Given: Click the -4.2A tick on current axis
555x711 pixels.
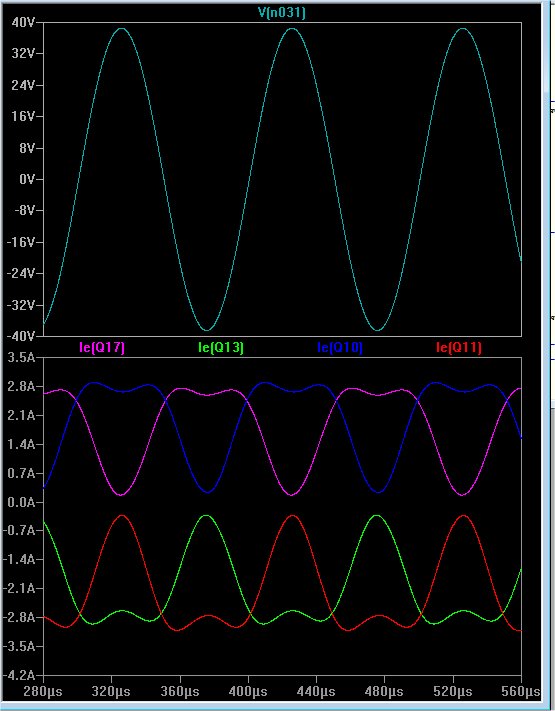Looking at the screenshot, I should tap(19, 676).
